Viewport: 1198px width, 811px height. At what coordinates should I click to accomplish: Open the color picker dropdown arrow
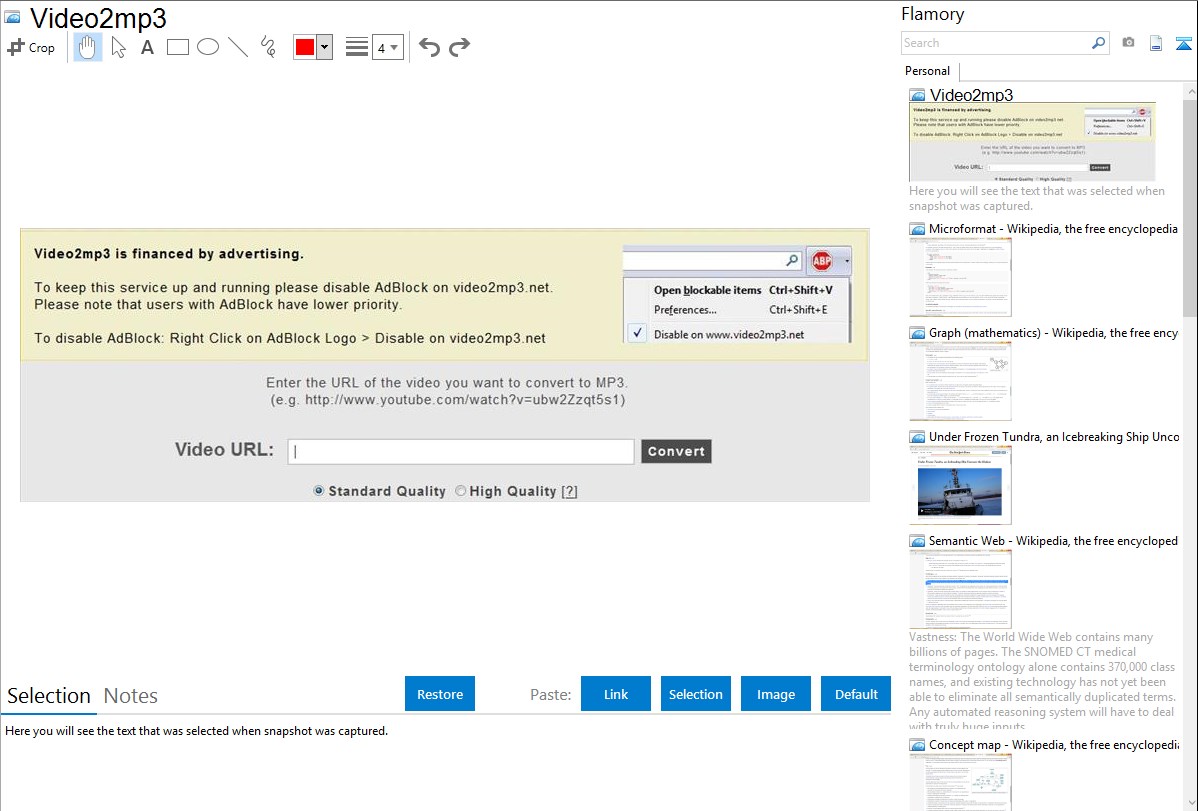coord(324,47)
